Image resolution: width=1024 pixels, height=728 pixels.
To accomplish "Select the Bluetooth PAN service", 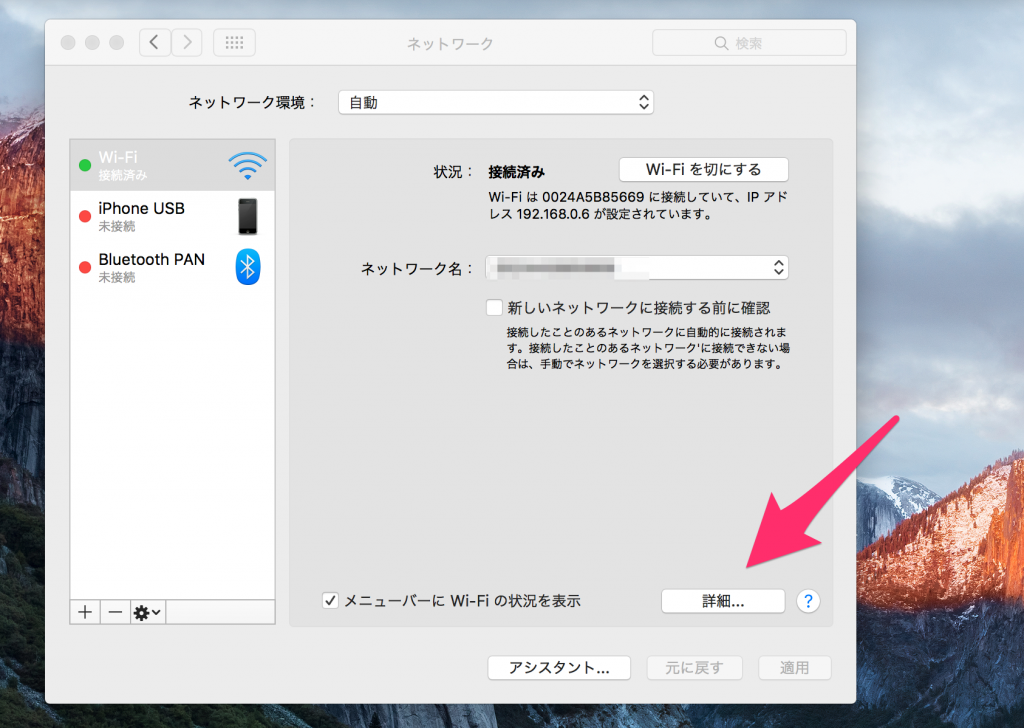I will 172,267.
